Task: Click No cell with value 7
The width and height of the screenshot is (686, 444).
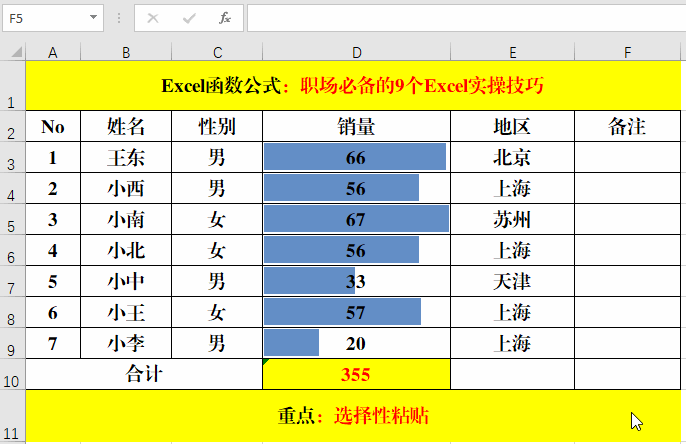Action: pyautogui.click(x=53, y=344)
